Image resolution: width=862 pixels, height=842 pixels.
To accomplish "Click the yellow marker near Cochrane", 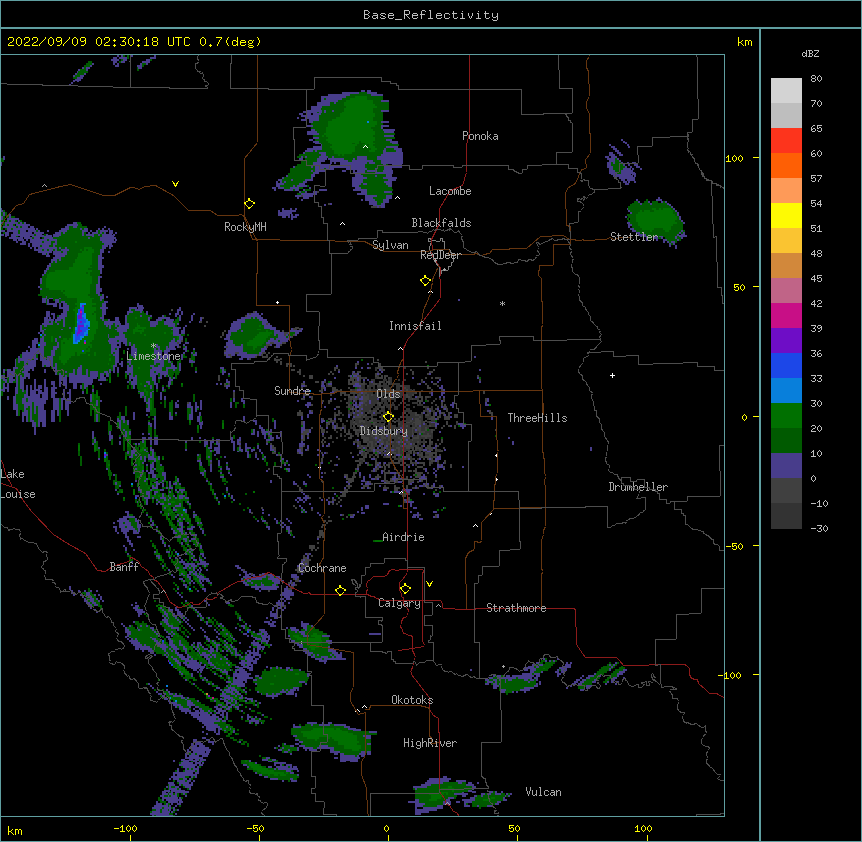I will point(340,590).
